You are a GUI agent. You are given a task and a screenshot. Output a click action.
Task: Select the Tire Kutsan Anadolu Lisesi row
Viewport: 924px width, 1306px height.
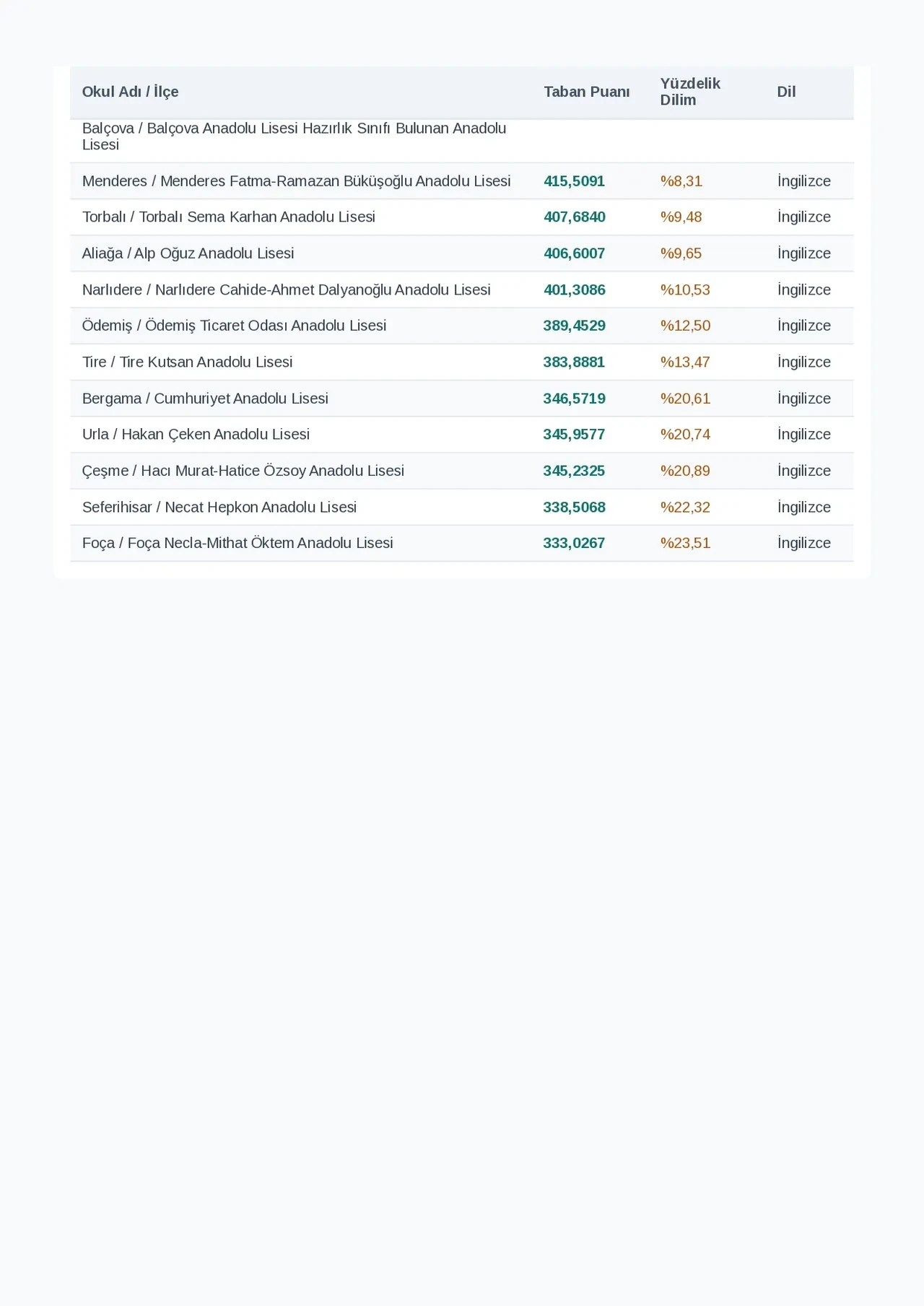click(x=462, y=362)
